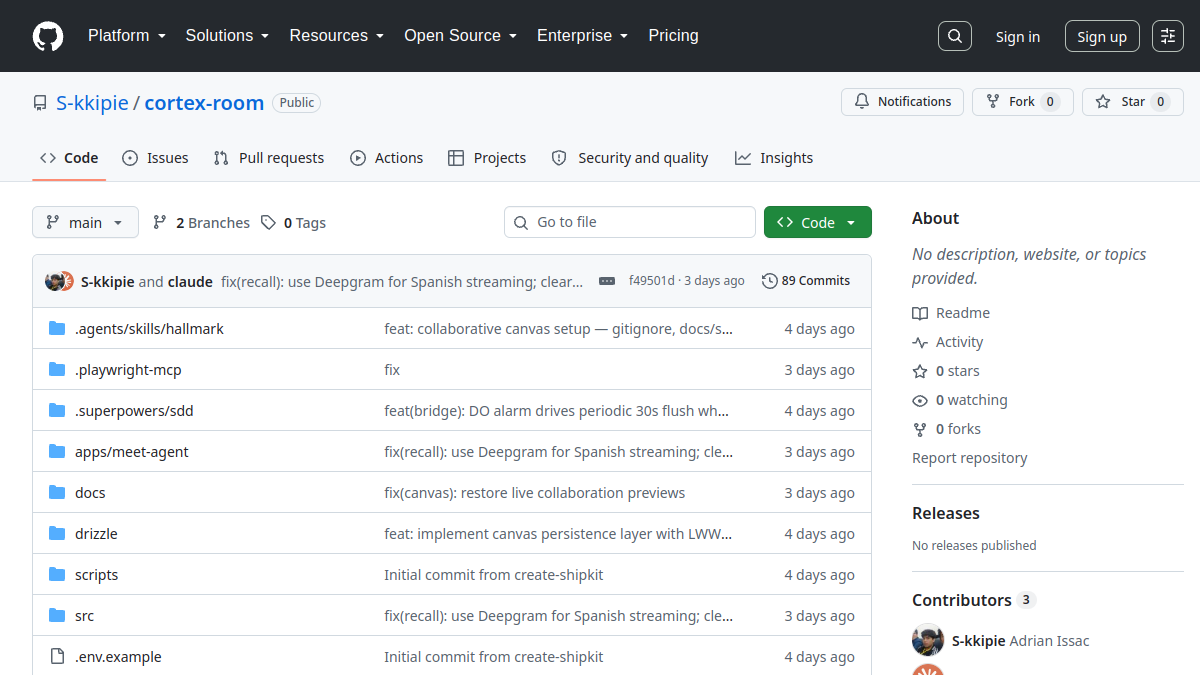This screenshot has width=1200, height=675.
Task: Click the folder icon beside .superpowers/sdd
Action: [57, 411]
